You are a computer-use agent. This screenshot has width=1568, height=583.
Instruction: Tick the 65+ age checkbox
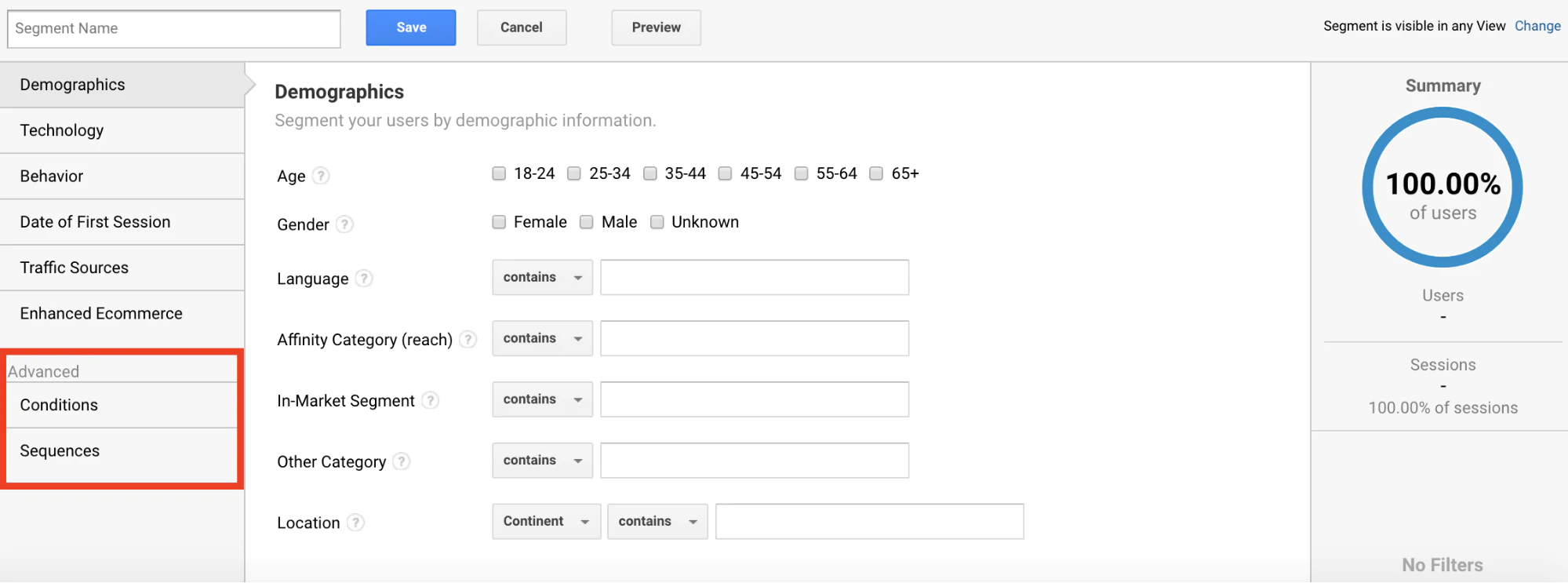coord(876,173)
